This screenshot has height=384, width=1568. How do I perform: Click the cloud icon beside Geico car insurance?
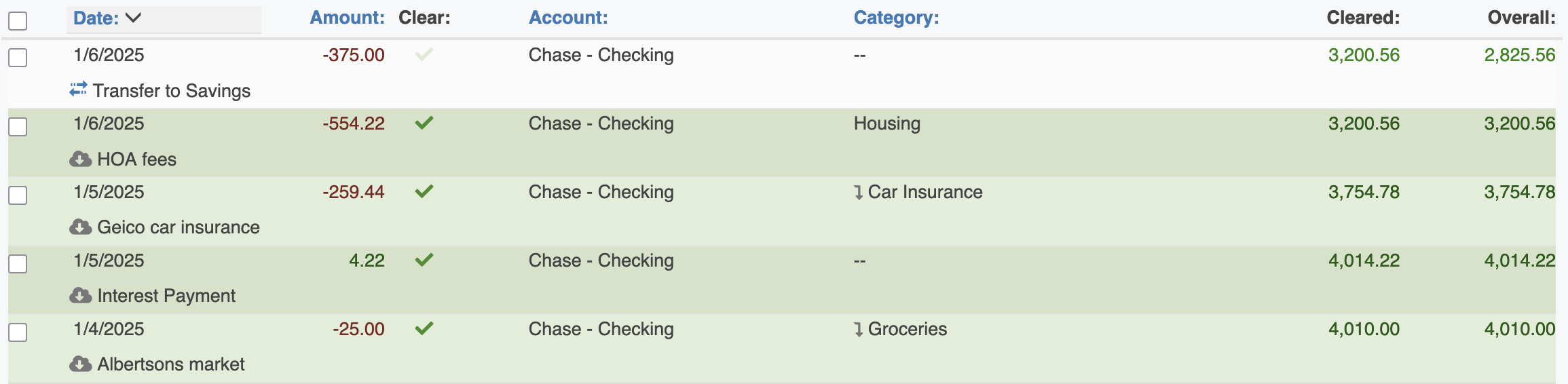[80, 227]
